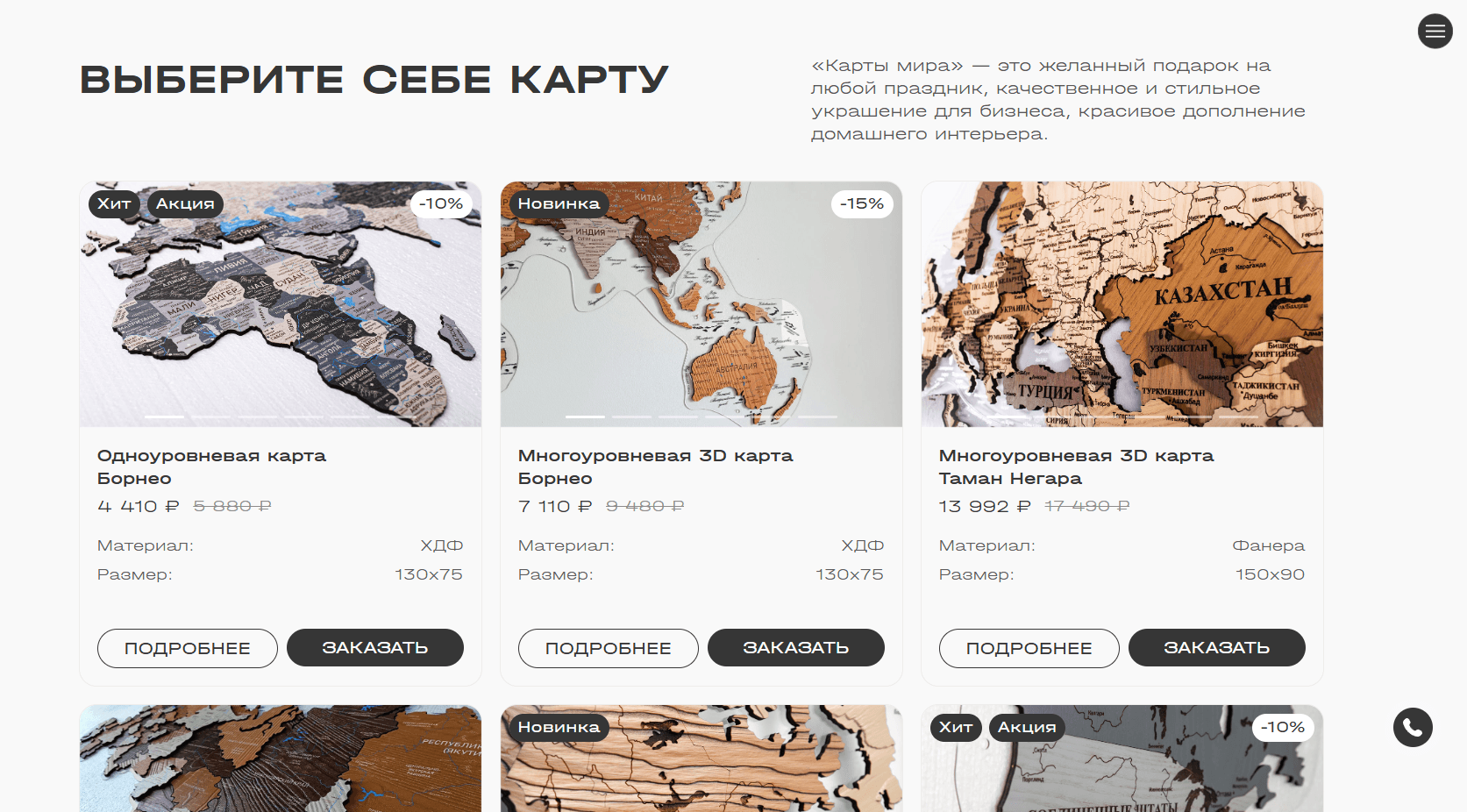Click the floating phone call icon

pyautogui.click(x=1413, y=727)
